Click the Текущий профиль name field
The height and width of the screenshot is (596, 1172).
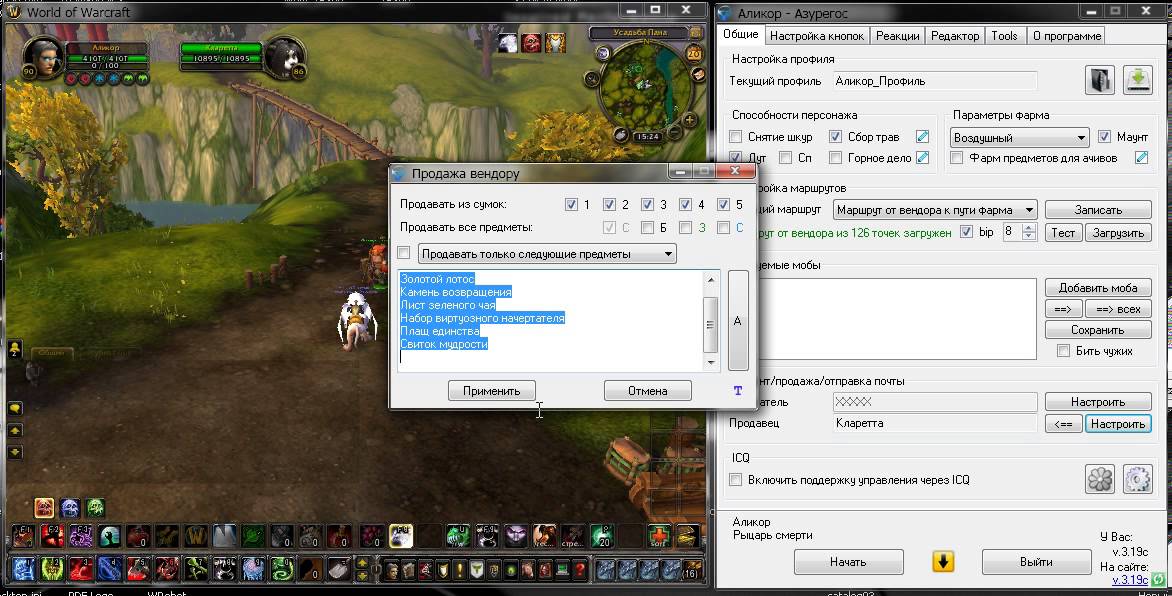tap(935, 81)
